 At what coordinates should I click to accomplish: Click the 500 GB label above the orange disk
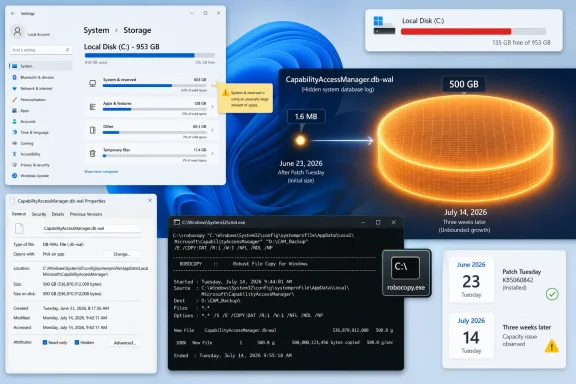click(464, 84)
